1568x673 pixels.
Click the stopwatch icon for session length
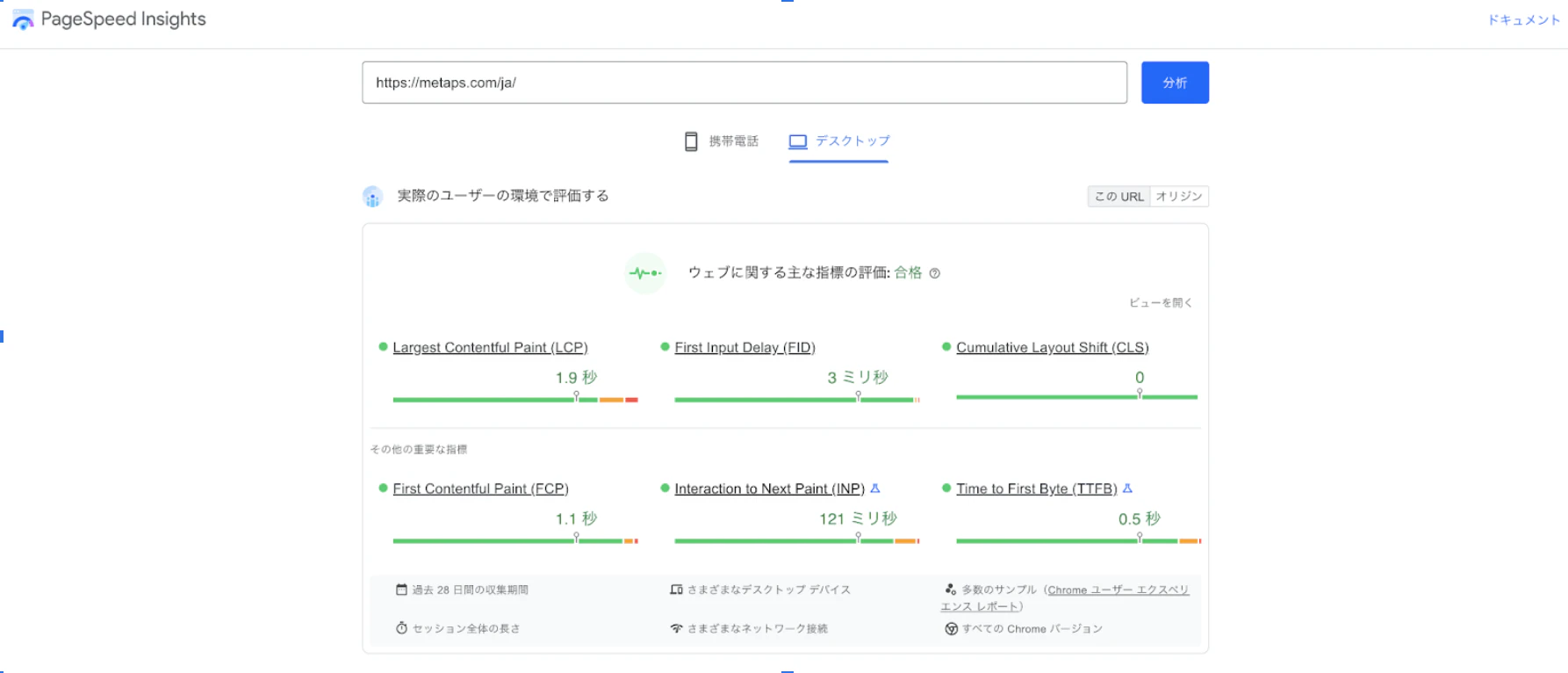click(x=401, y=628)
